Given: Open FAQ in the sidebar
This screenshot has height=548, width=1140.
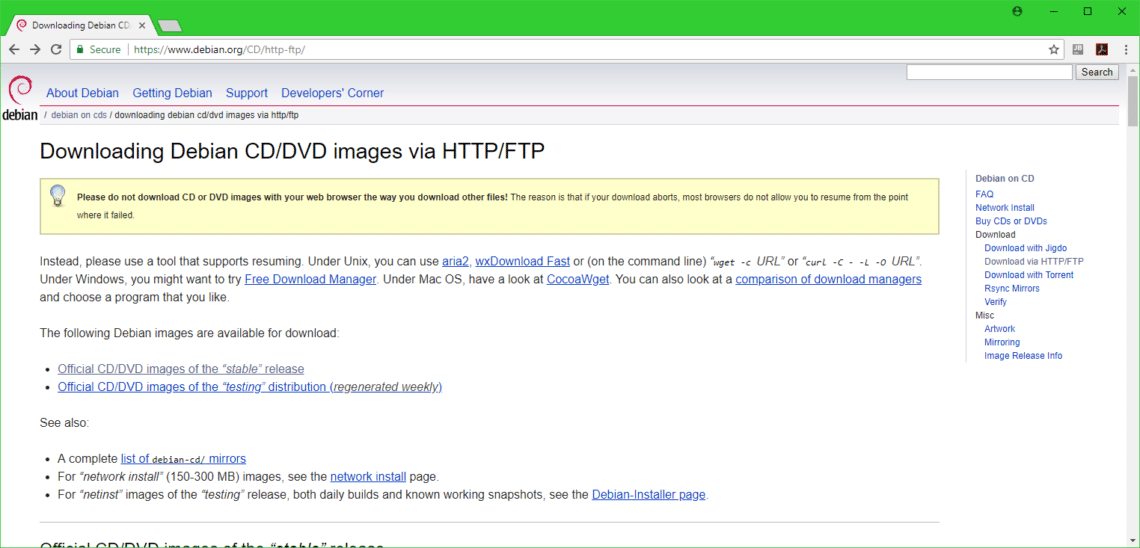Looking at the screenshot, I should [x=984, y=194].
